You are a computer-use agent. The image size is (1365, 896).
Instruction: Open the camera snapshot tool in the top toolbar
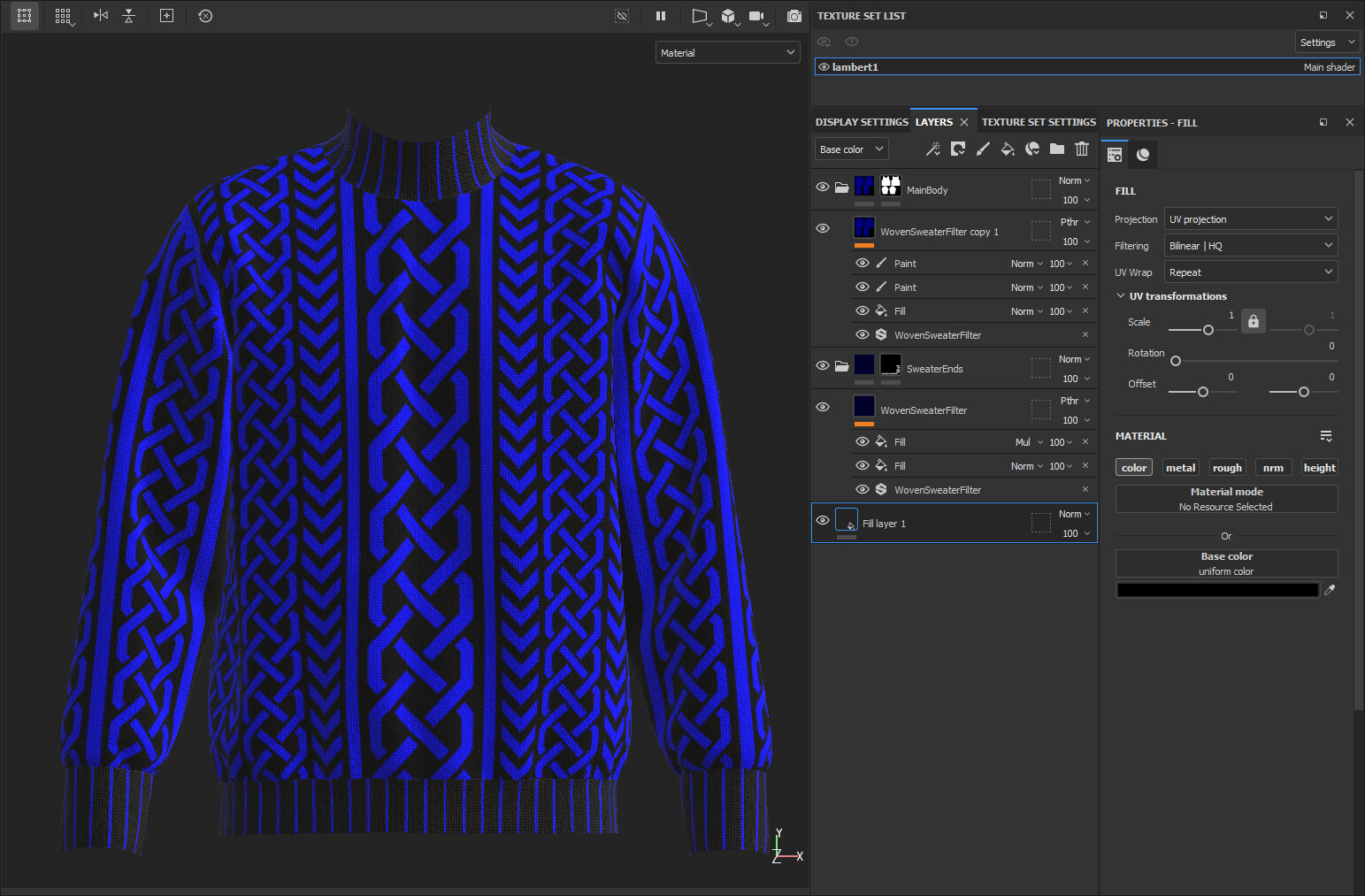794,15
